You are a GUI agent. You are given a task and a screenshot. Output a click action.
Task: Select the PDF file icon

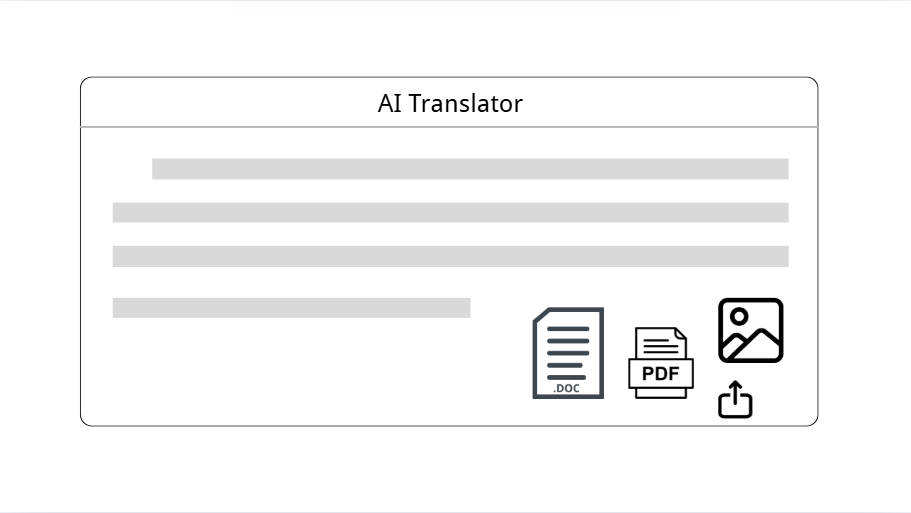coord(661,363)
